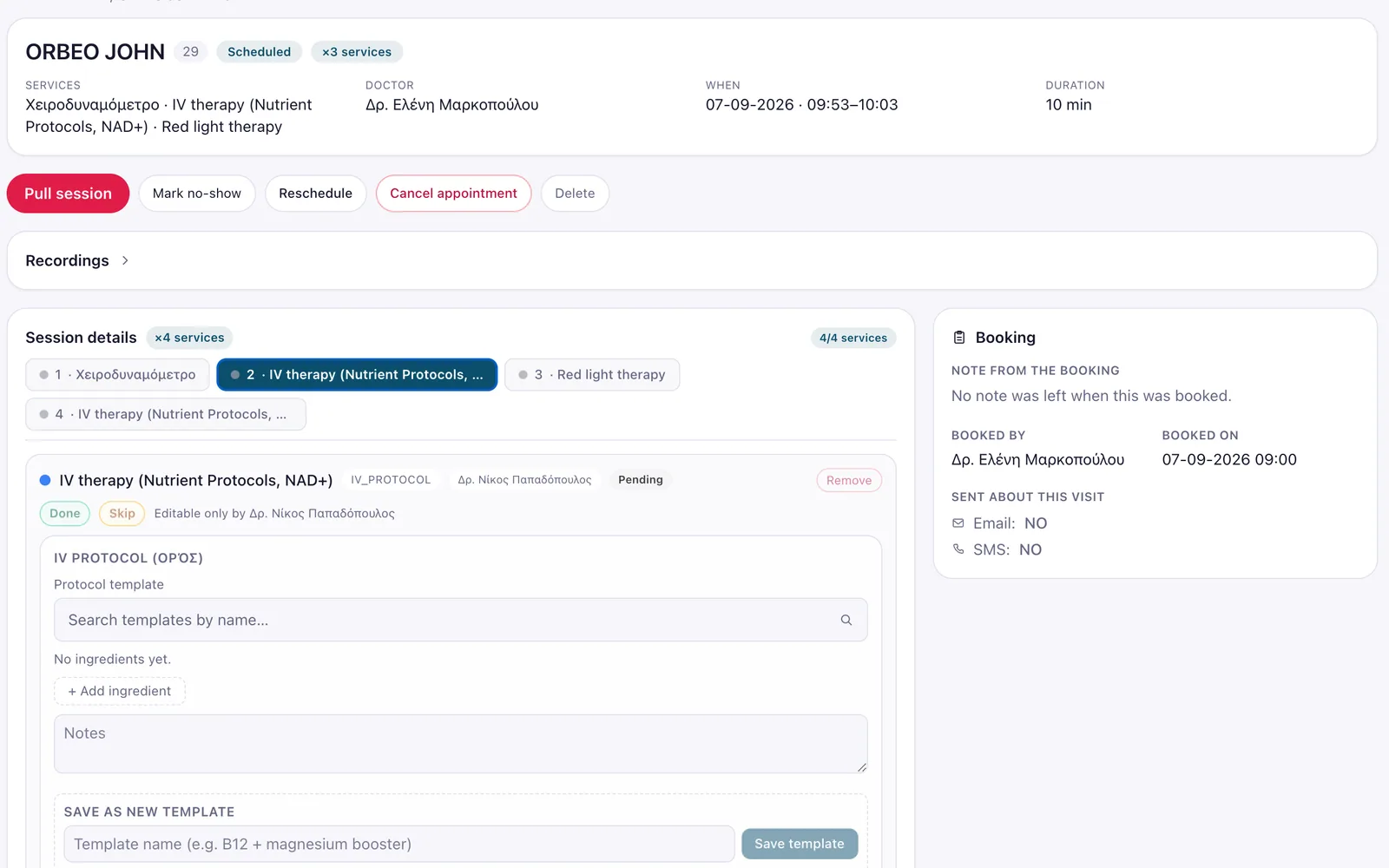Image resolution: width=1389 pixels, height=868 pixels.
Task: Click the Pull session button
Action: (x=68, y=194)
